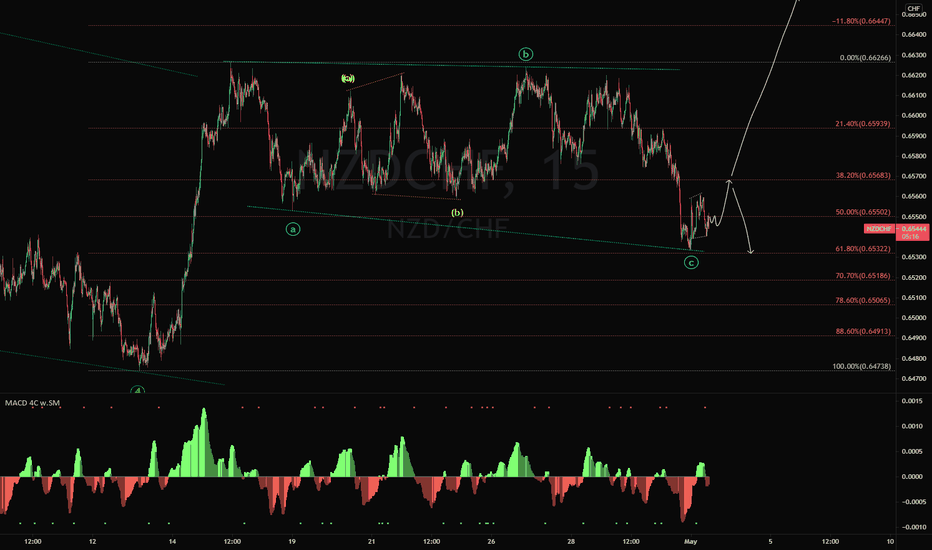Click the 38.20%(0.65683) Fibonacci level label

point(863,176)
